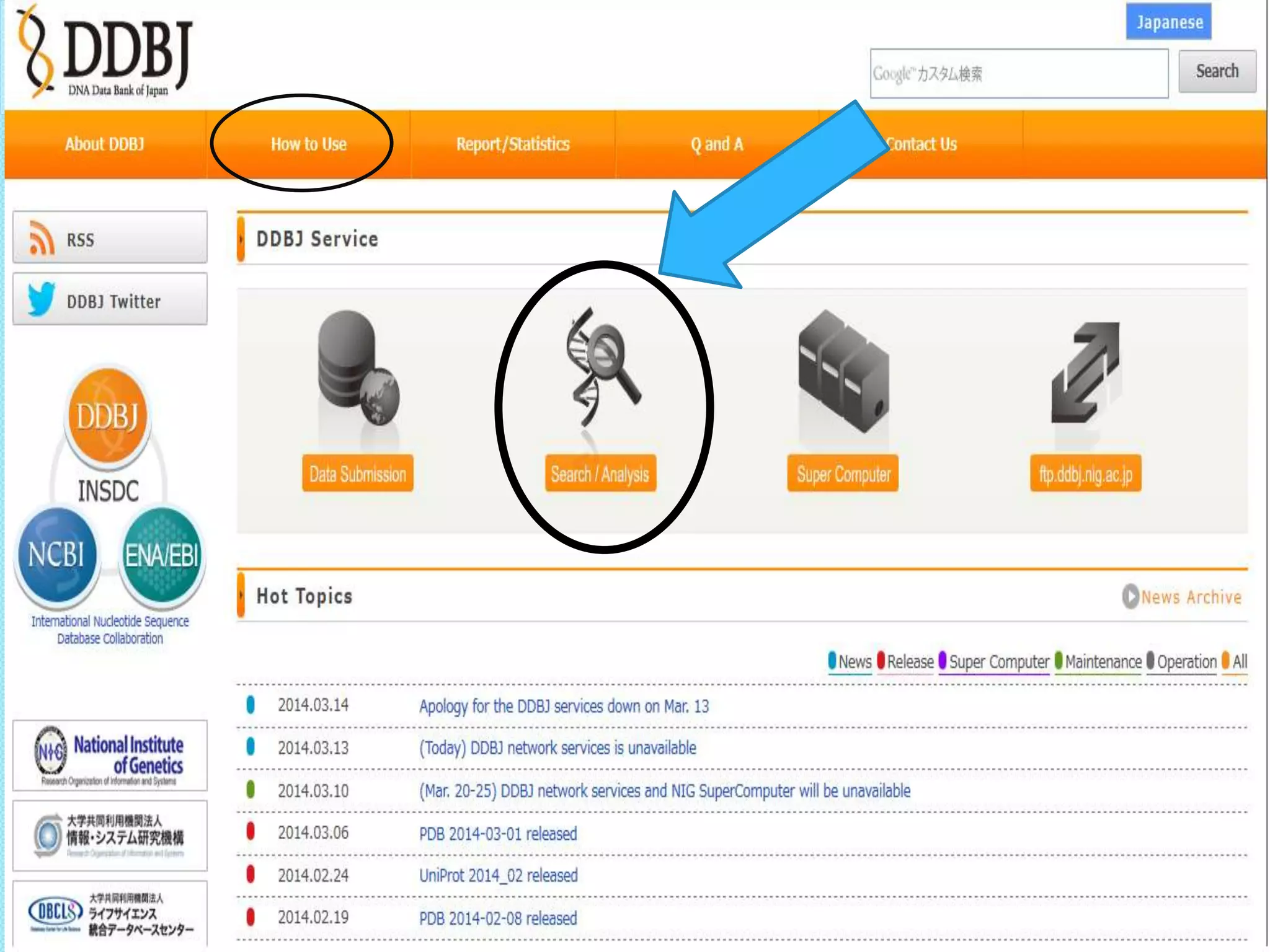The image size is (1270, 952).
Task: Switch site language to Japanese
Action: (x=1168, y=22)
